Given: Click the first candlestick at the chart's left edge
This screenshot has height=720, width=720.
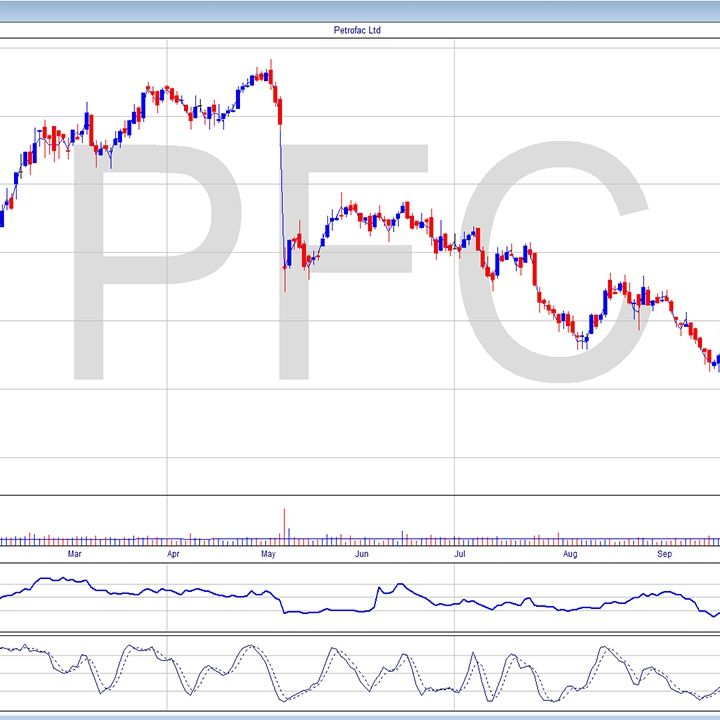Looking at the screenshot, I should coord(3,214).
